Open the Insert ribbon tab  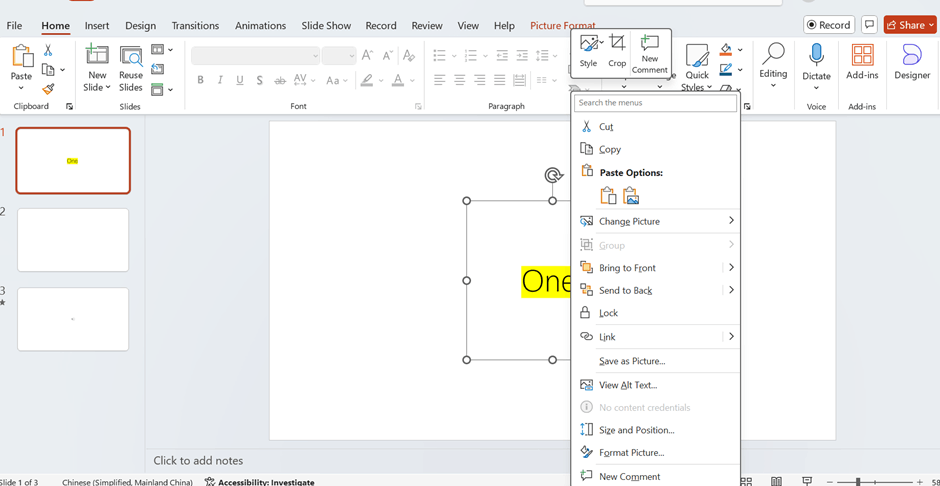97,26
